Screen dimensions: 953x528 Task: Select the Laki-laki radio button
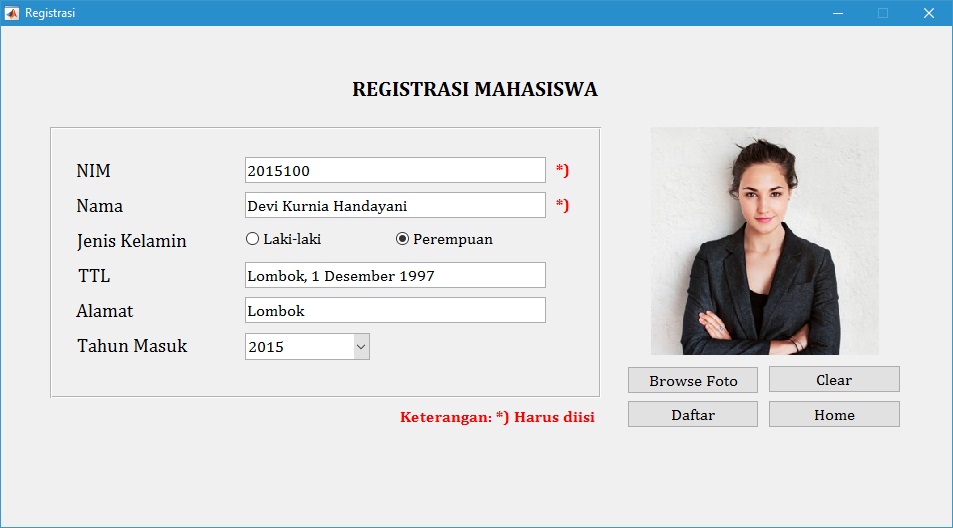click(252, 239)
